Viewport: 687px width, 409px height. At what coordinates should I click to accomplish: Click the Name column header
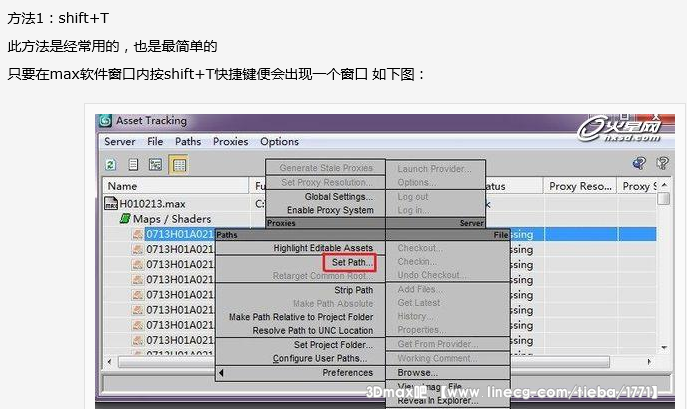(176, 186)
